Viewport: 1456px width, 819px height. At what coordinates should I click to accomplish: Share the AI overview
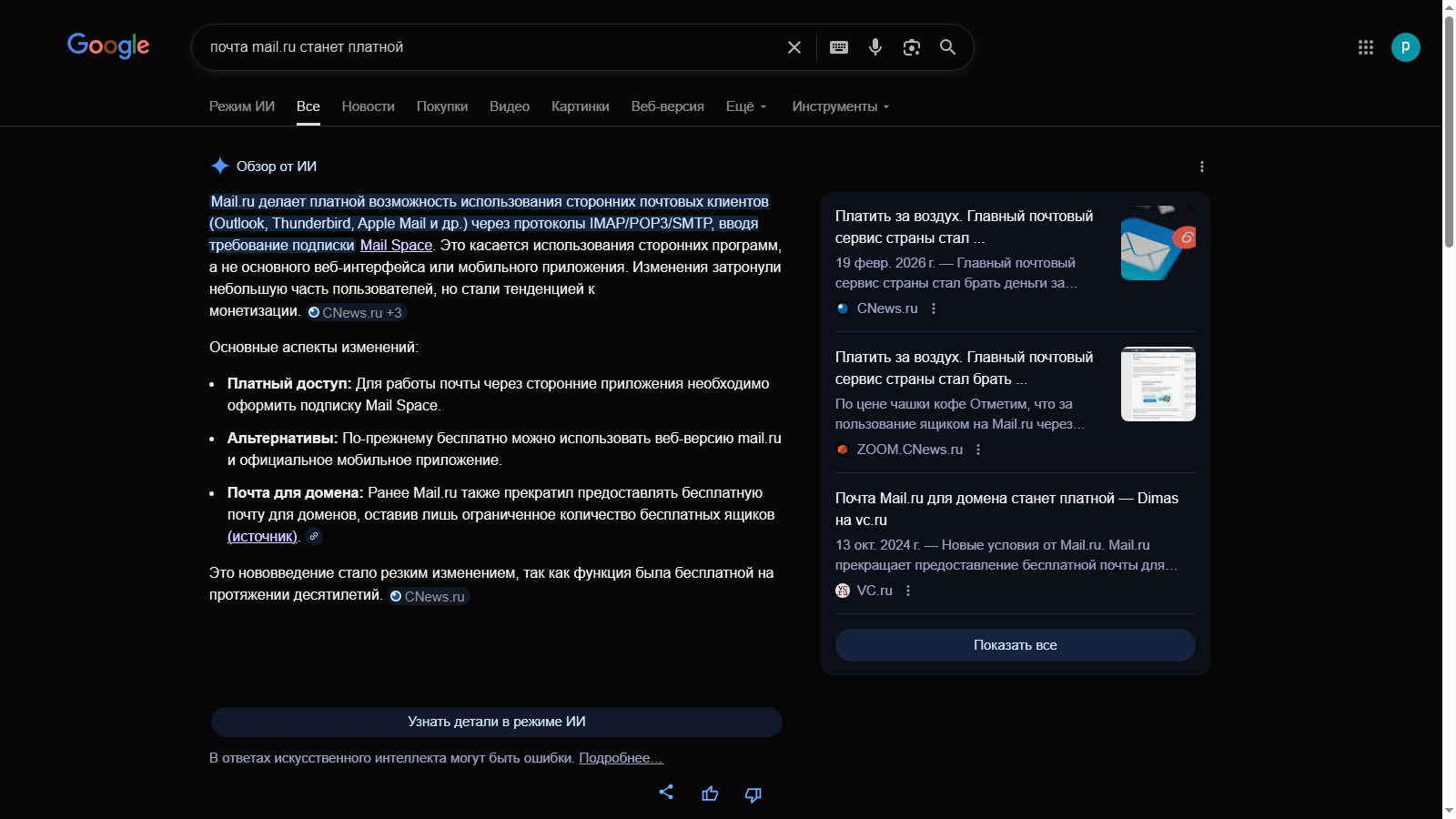(x=666, y=793)
